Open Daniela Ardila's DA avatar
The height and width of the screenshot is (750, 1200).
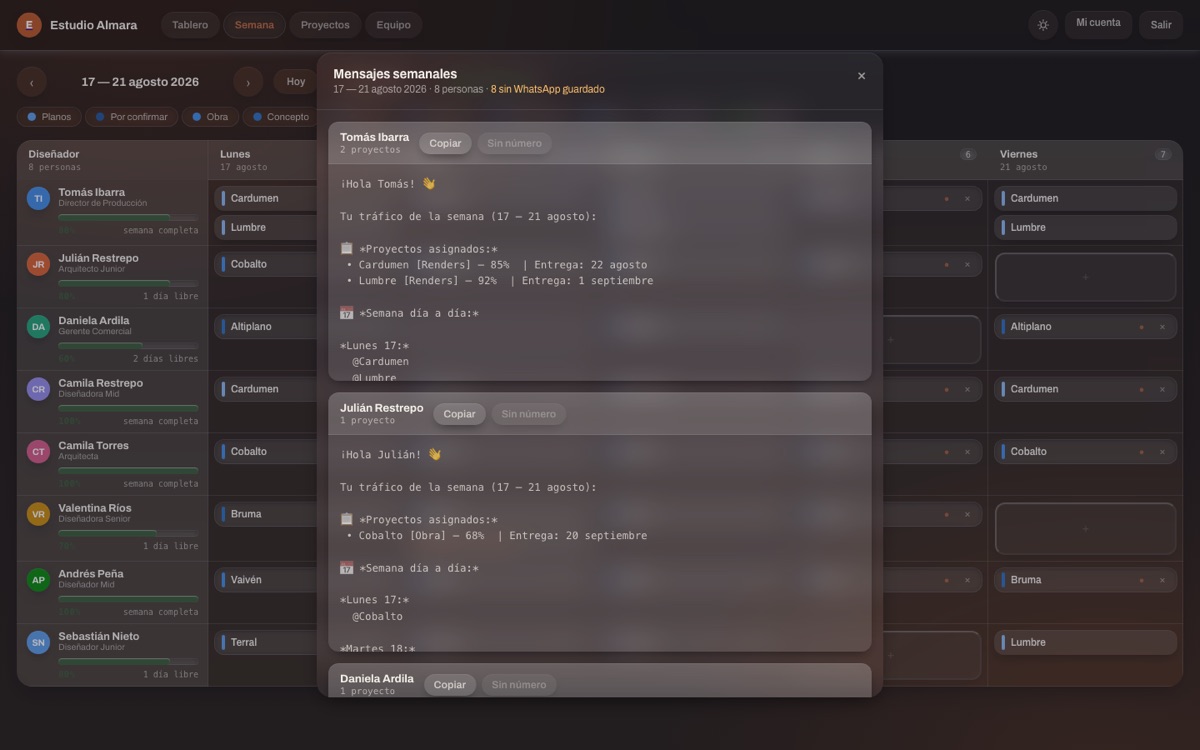point(38,326)
